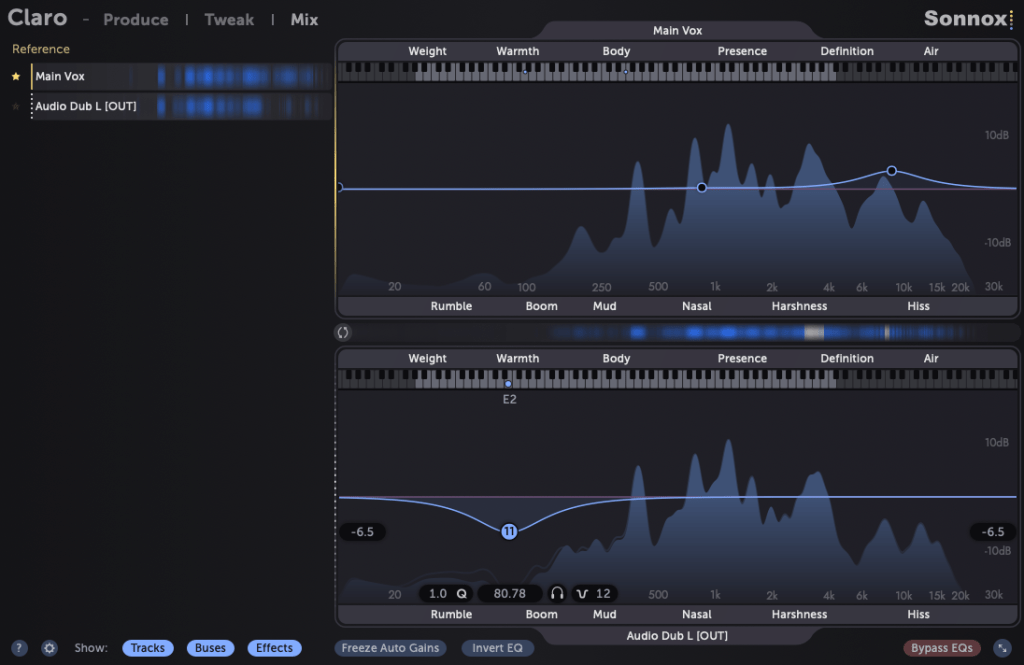This screenshot has height=665, width=1024.
Task: Open the help question mark icon
Action: [x=19, y=648]
